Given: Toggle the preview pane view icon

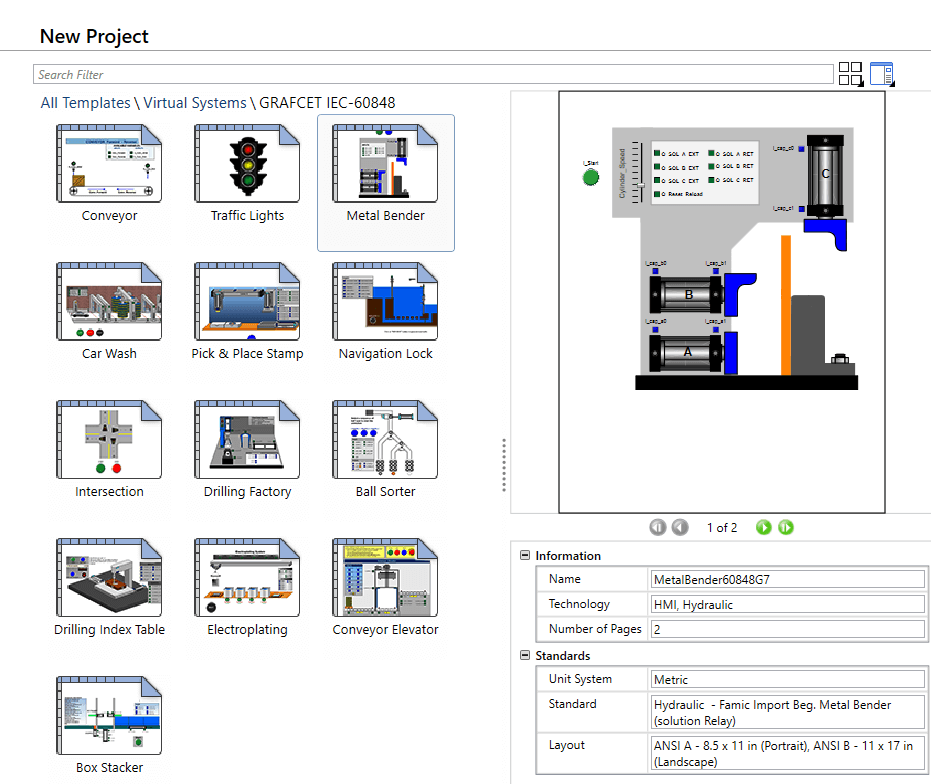Looking at the screenshot, I should (x=881, y=74).
